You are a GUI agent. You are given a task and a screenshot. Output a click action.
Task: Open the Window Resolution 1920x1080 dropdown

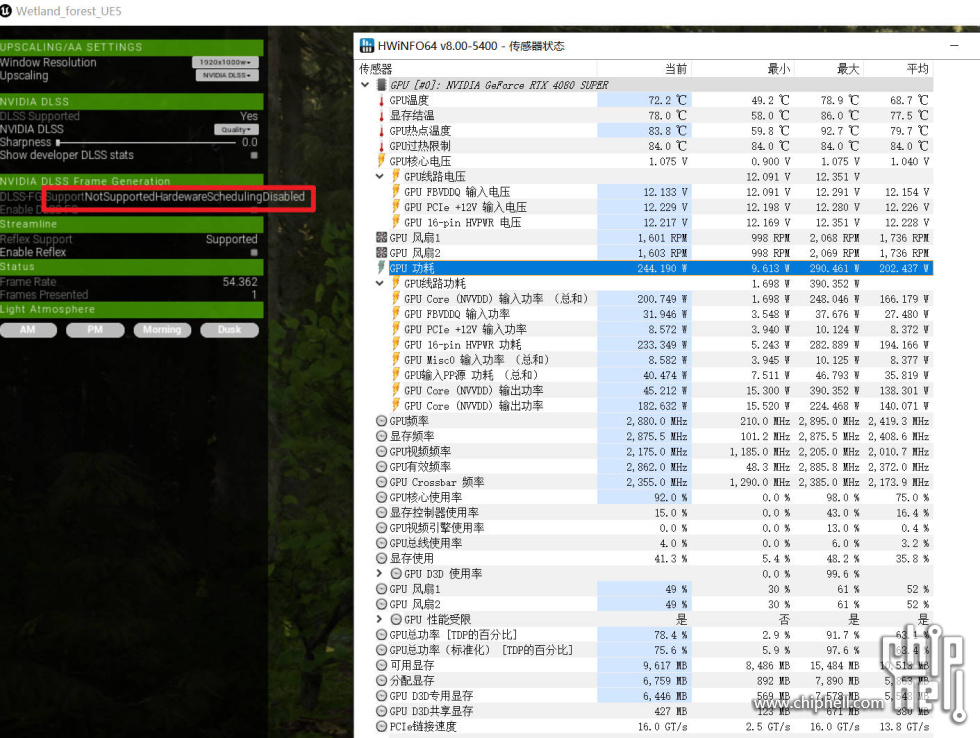click(x=225, y=62)
